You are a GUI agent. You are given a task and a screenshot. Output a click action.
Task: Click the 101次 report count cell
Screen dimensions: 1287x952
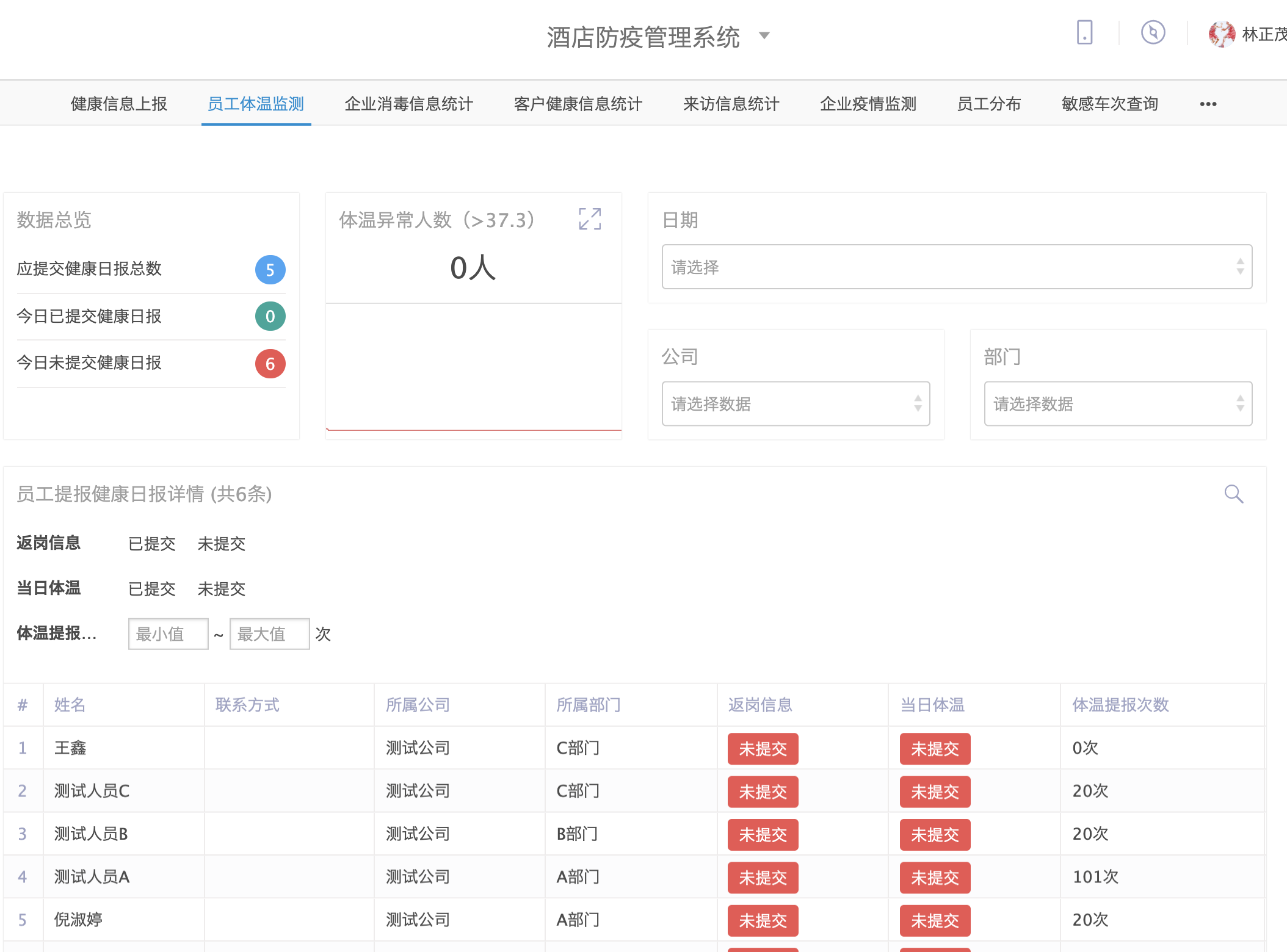tap(1095, 877)
